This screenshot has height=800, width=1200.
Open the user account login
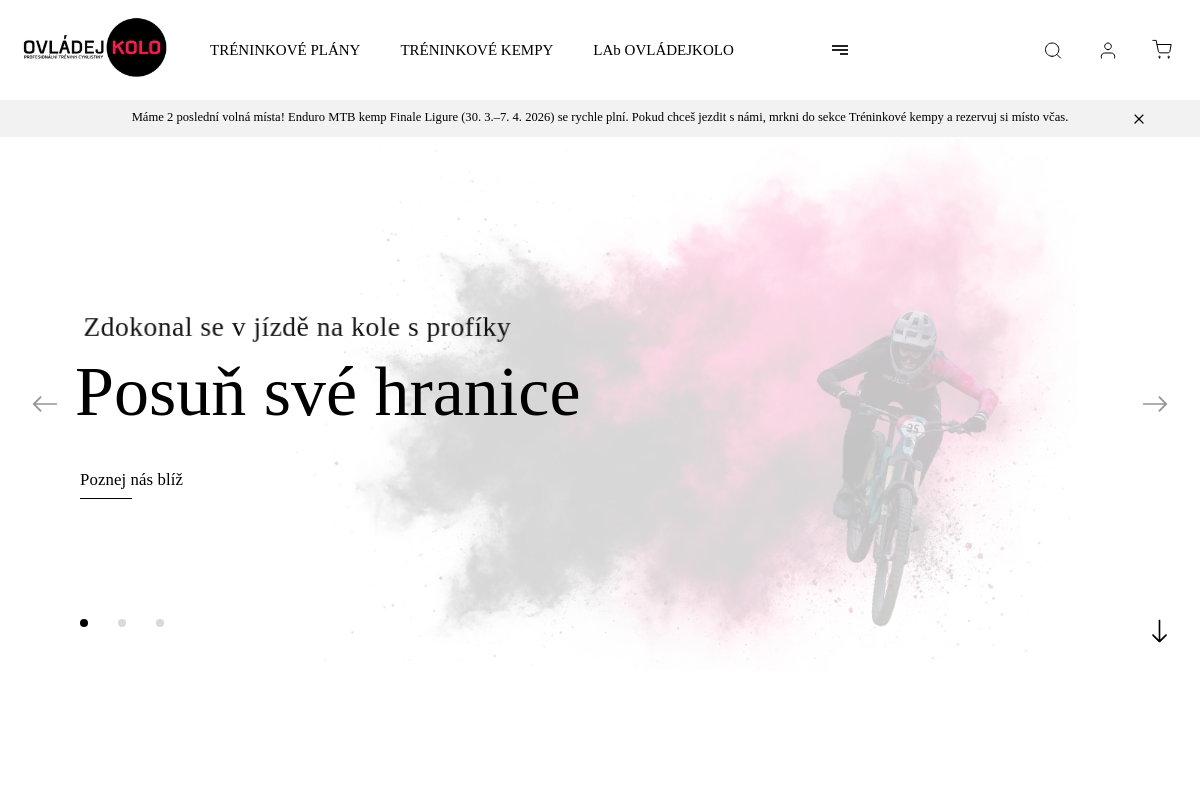[x=1108, y=50]
